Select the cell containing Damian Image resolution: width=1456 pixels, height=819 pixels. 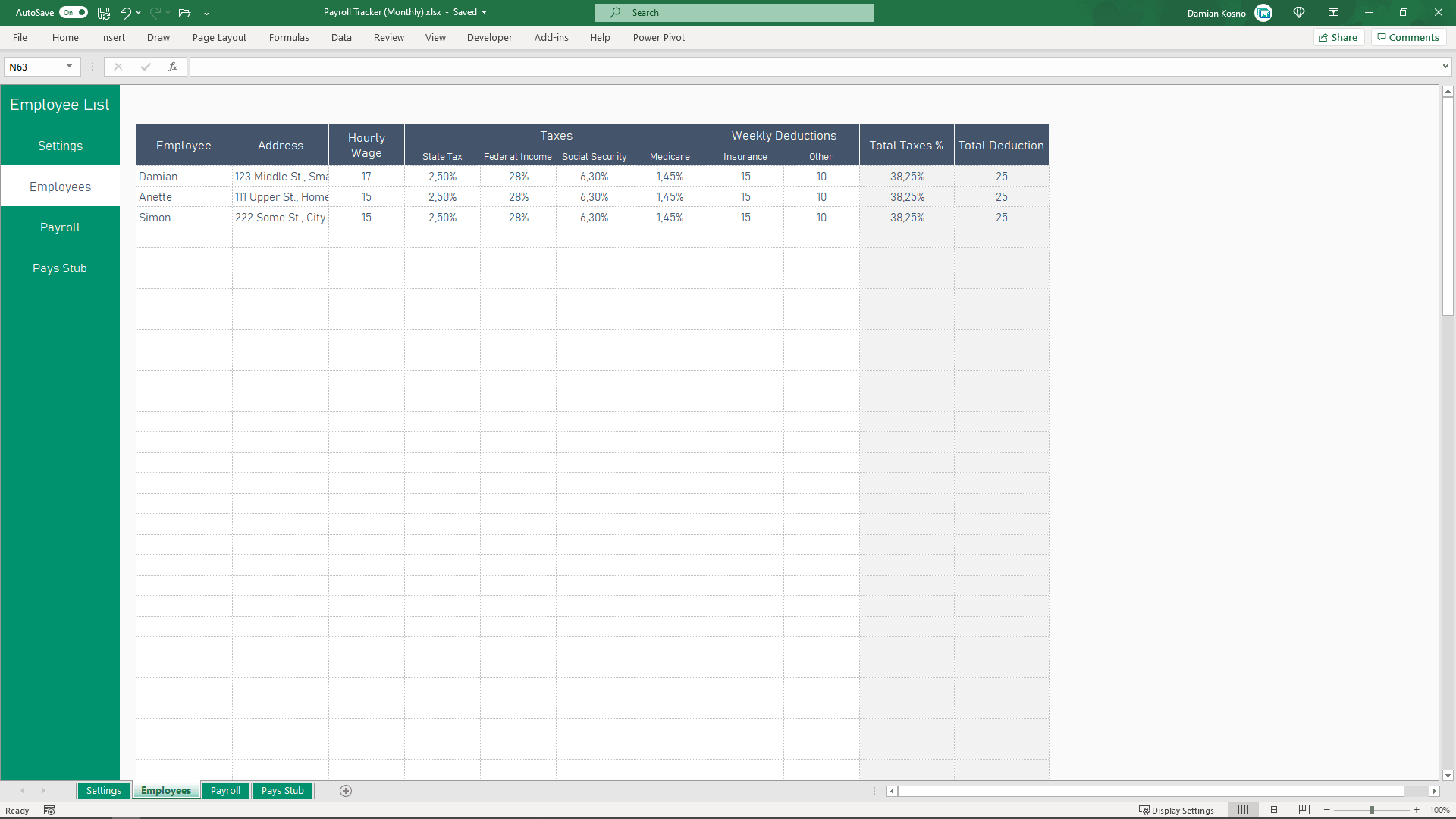click(x=184, y=177)
